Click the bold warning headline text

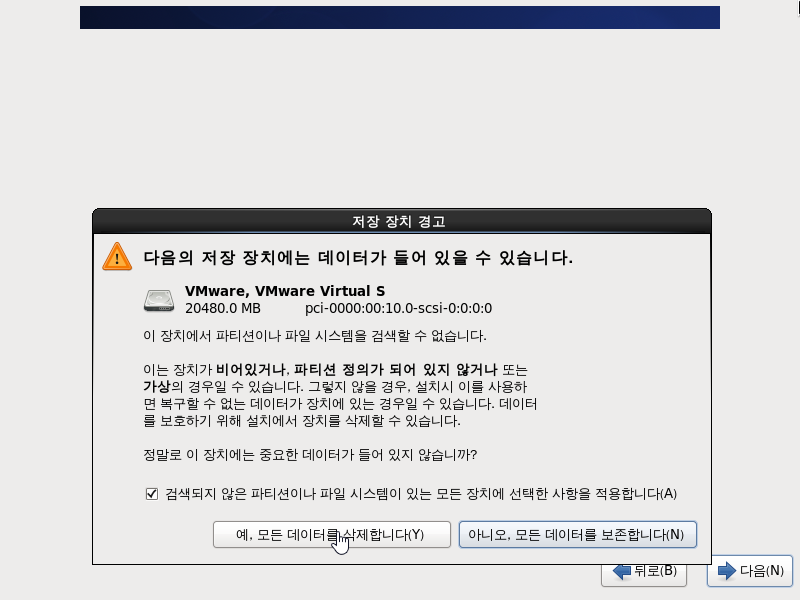click(358, 257)
